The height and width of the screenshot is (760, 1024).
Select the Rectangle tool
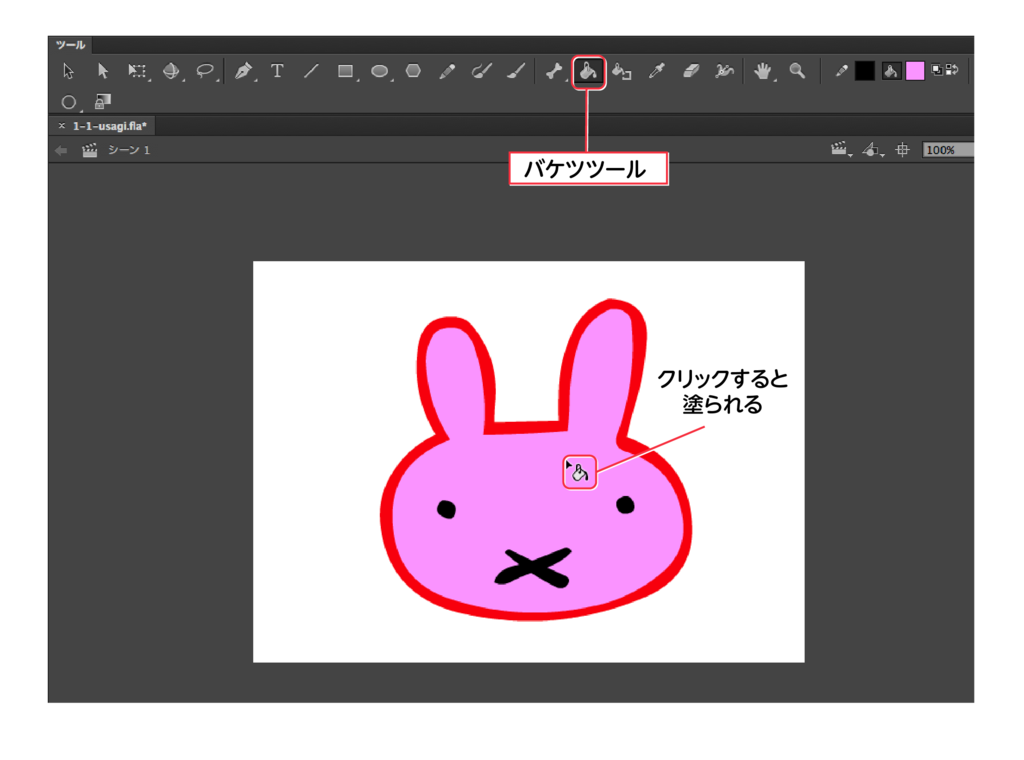tap(345, 71)
